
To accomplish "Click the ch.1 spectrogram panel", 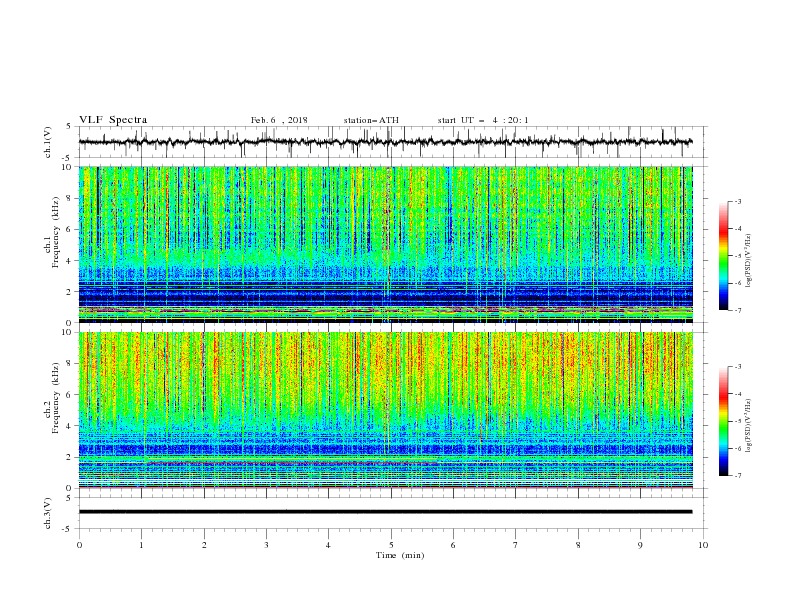I will pos(385,244).
